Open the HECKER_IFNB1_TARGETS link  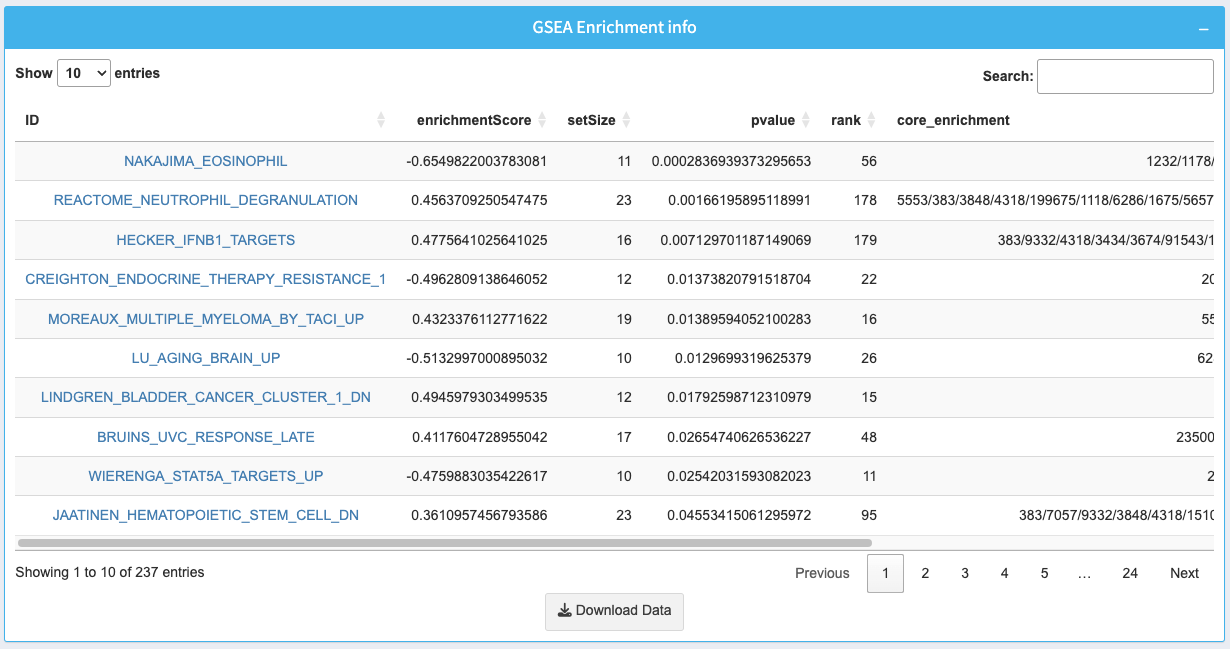point(205,240)
